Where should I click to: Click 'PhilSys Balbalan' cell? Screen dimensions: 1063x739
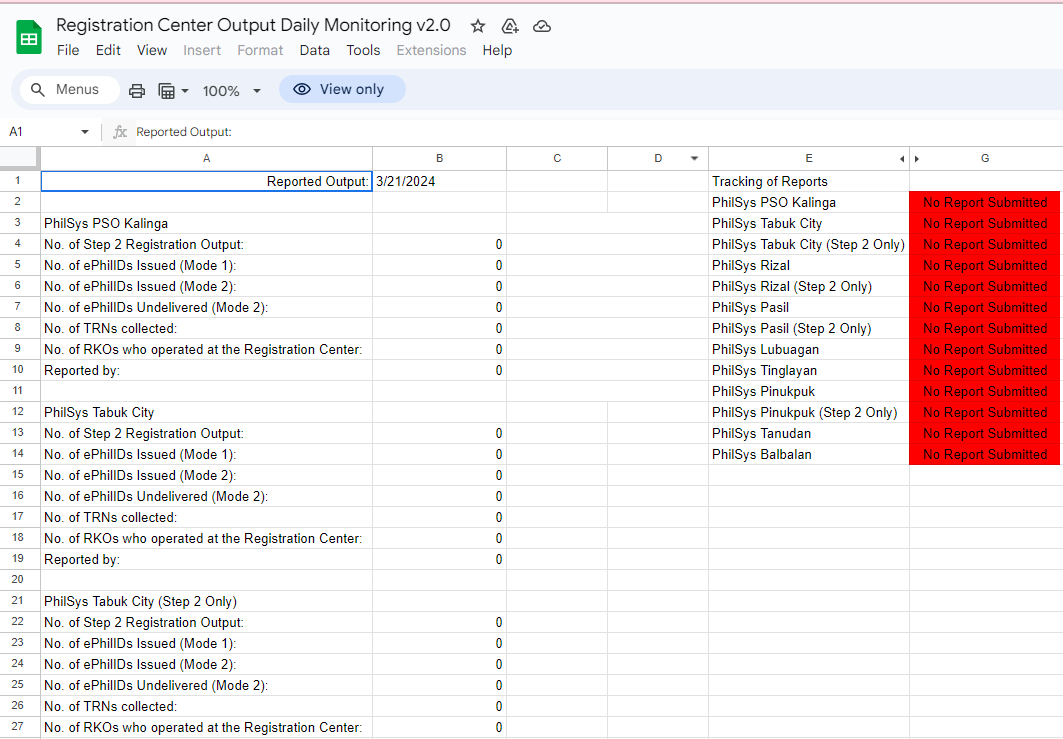pos(809,454)
